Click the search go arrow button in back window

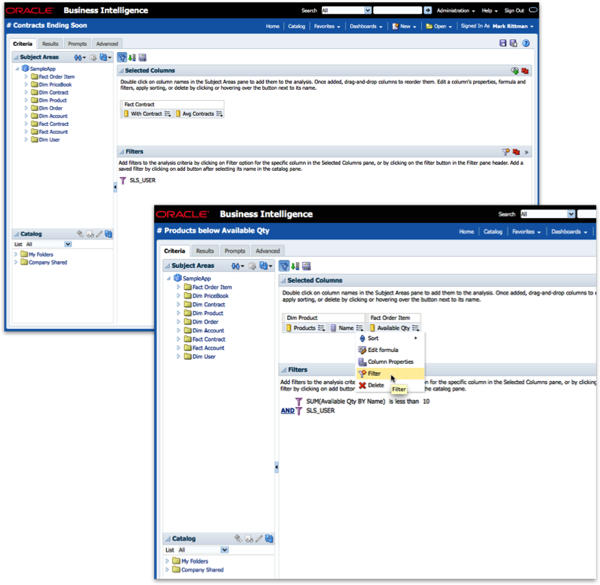coord(428,10)
